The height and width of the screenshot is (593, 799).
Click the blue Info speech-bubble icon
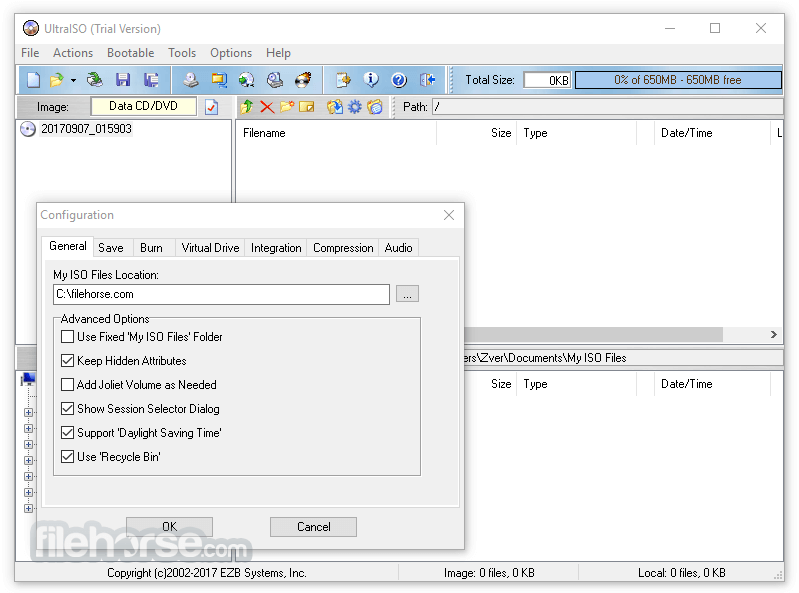click(371, 80)
